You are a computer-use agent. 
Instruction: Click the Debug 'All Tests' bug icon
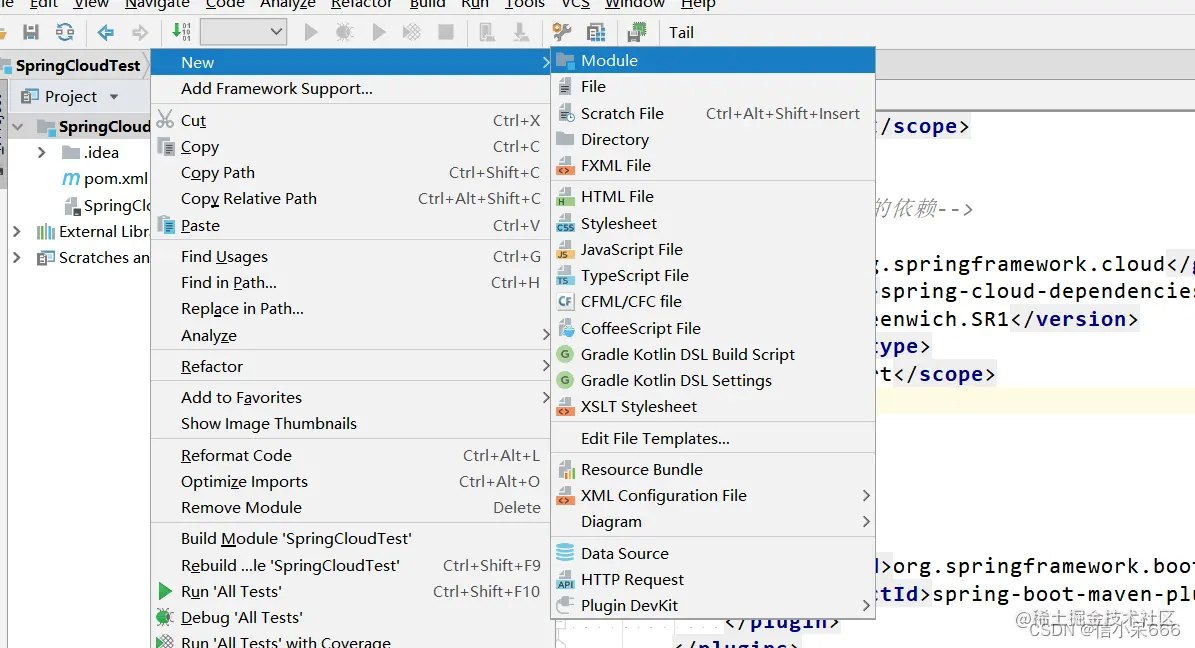coord(165,617)
